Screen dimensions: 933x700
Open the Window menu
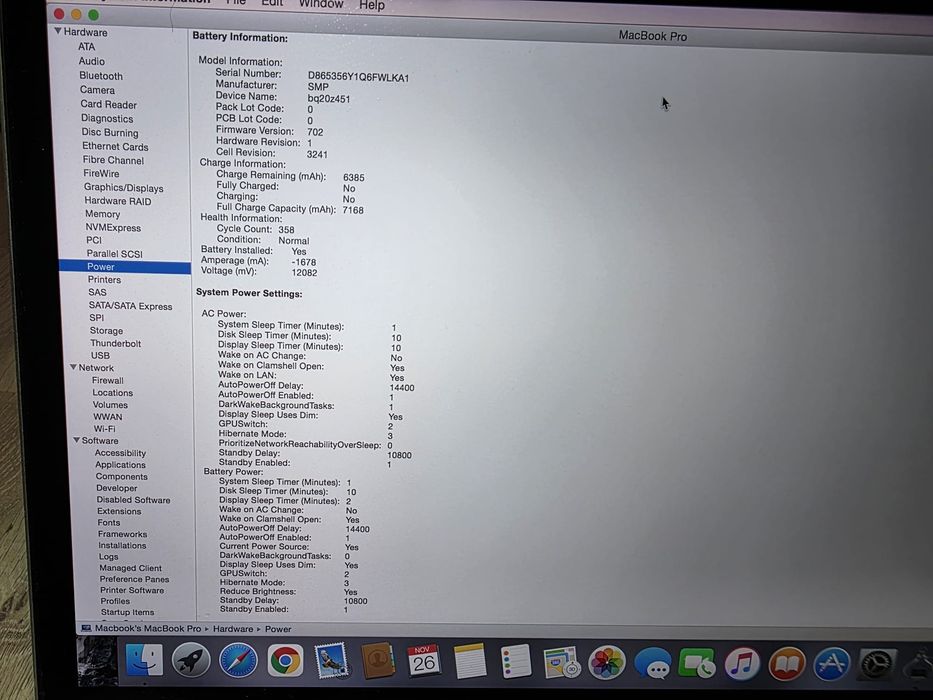[x=321, y=4]
